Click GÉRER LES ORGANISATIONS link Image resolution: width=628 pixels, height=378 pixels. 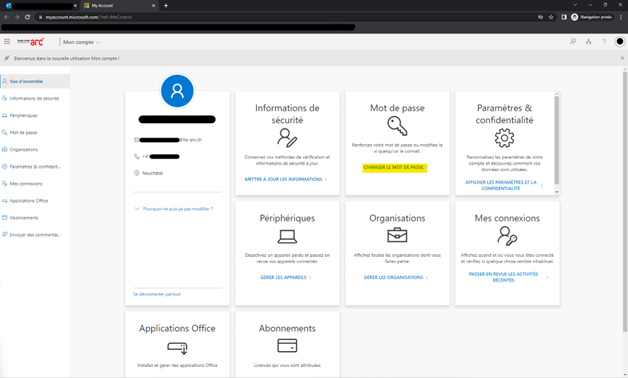point(396,277)
